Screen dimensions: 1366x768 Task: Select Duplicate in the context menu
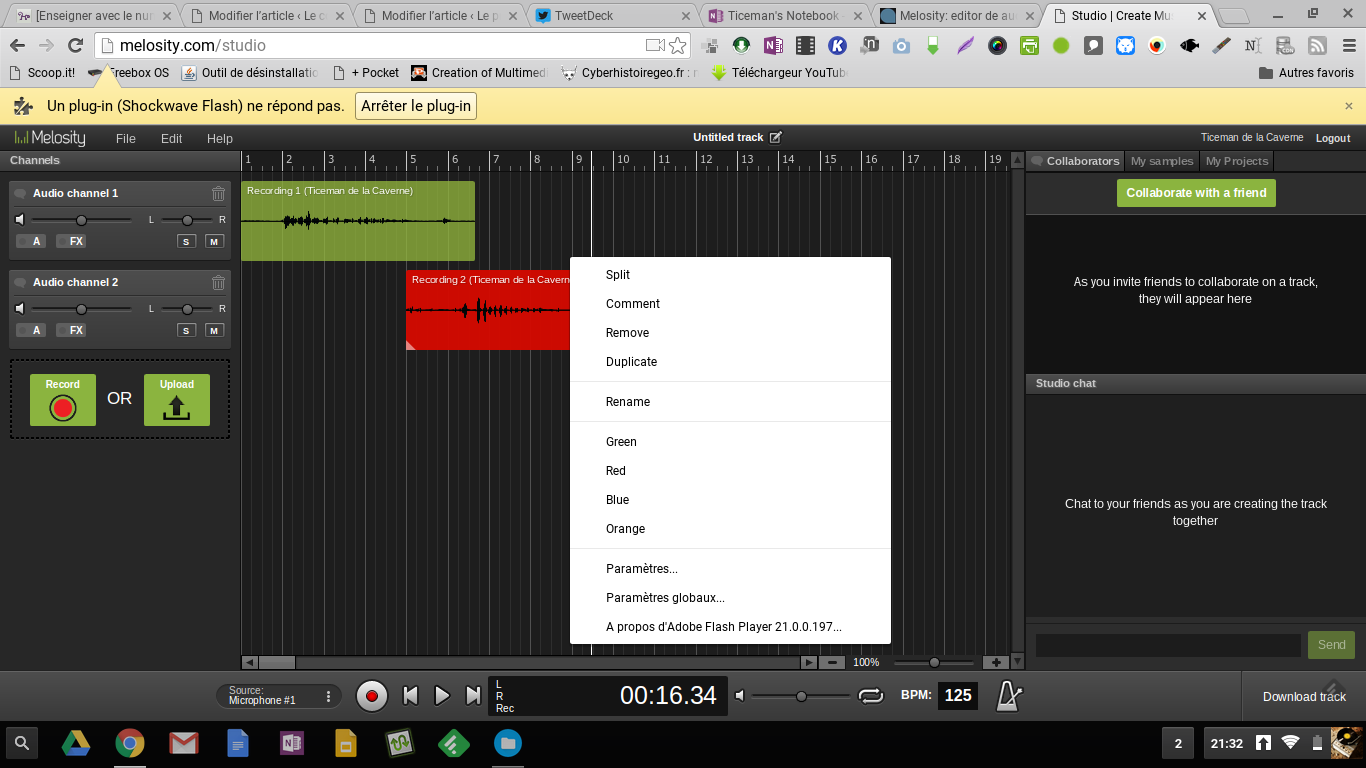click(x=730, y=362)
